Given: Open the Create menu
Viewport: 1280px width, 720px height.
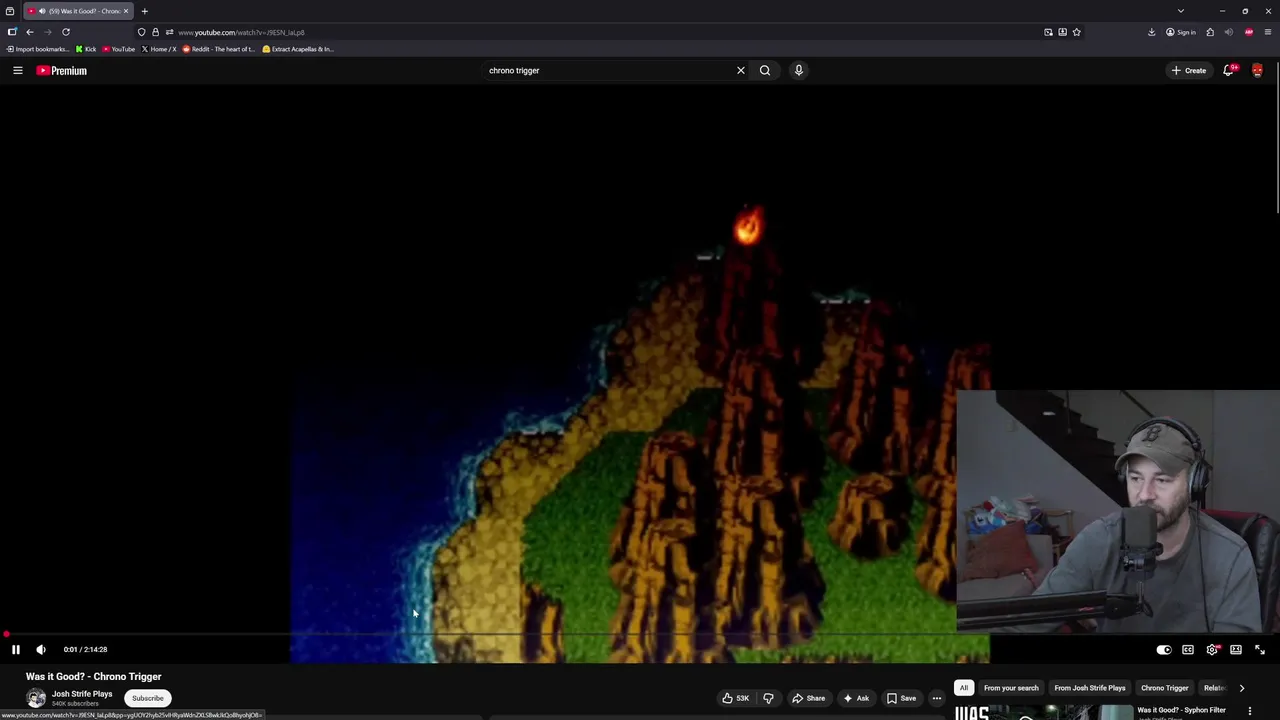Looking at the screenshot, I should coord(1189,70).
